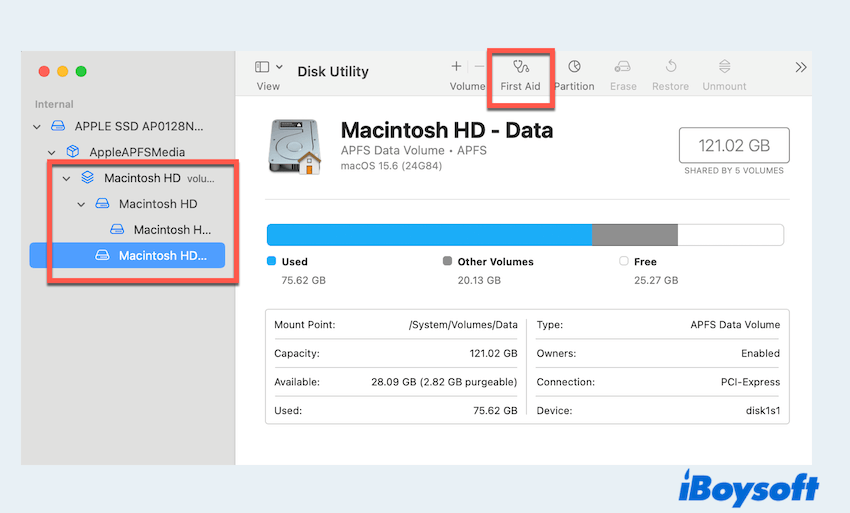850x513 pixels.
Task: Click the First Aid stethoscope icon
Action: coord(520,67)
